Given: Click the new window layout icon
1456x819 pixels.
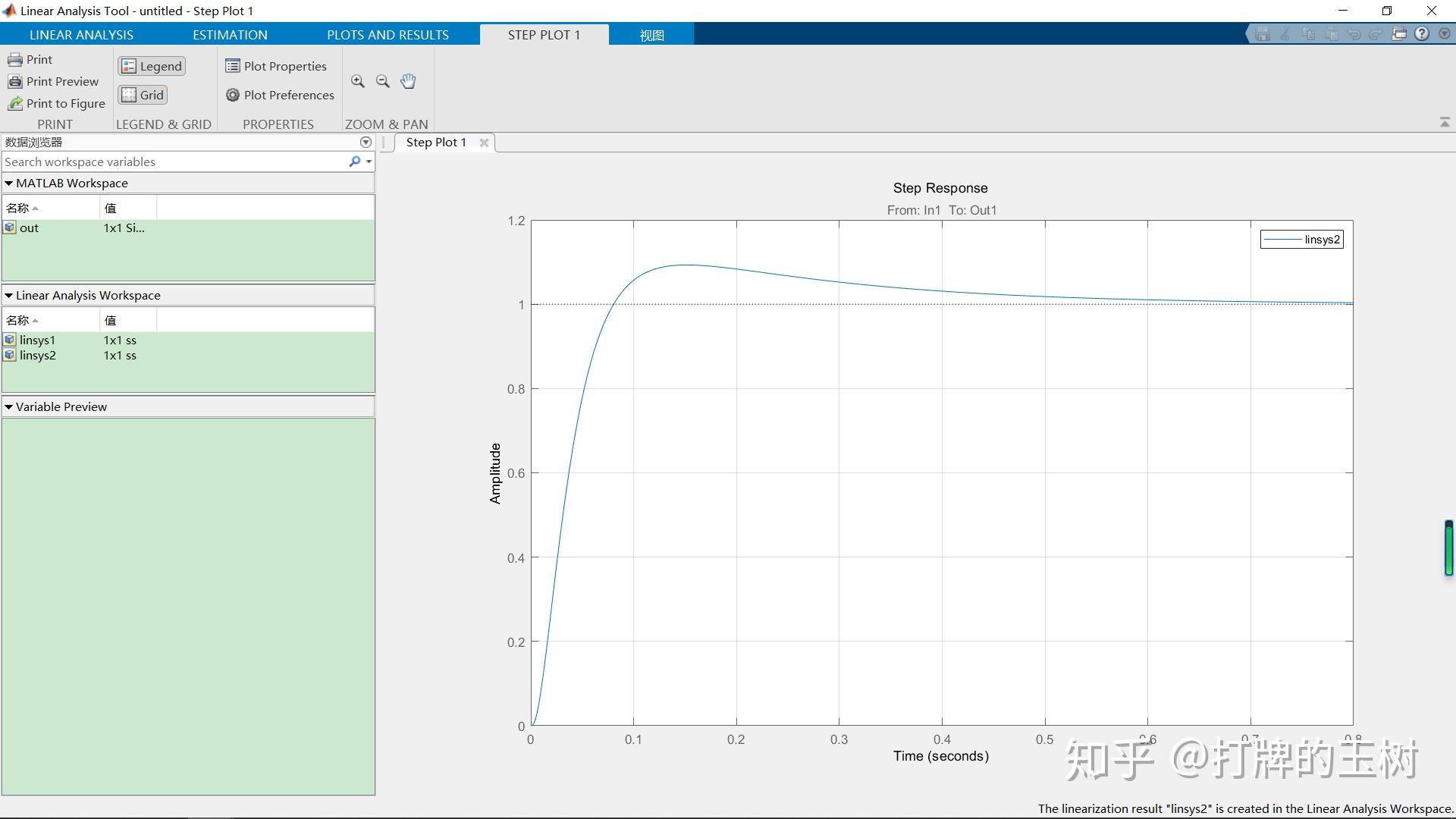Looking at the screenshot, I should click(x=1400, y=33).
